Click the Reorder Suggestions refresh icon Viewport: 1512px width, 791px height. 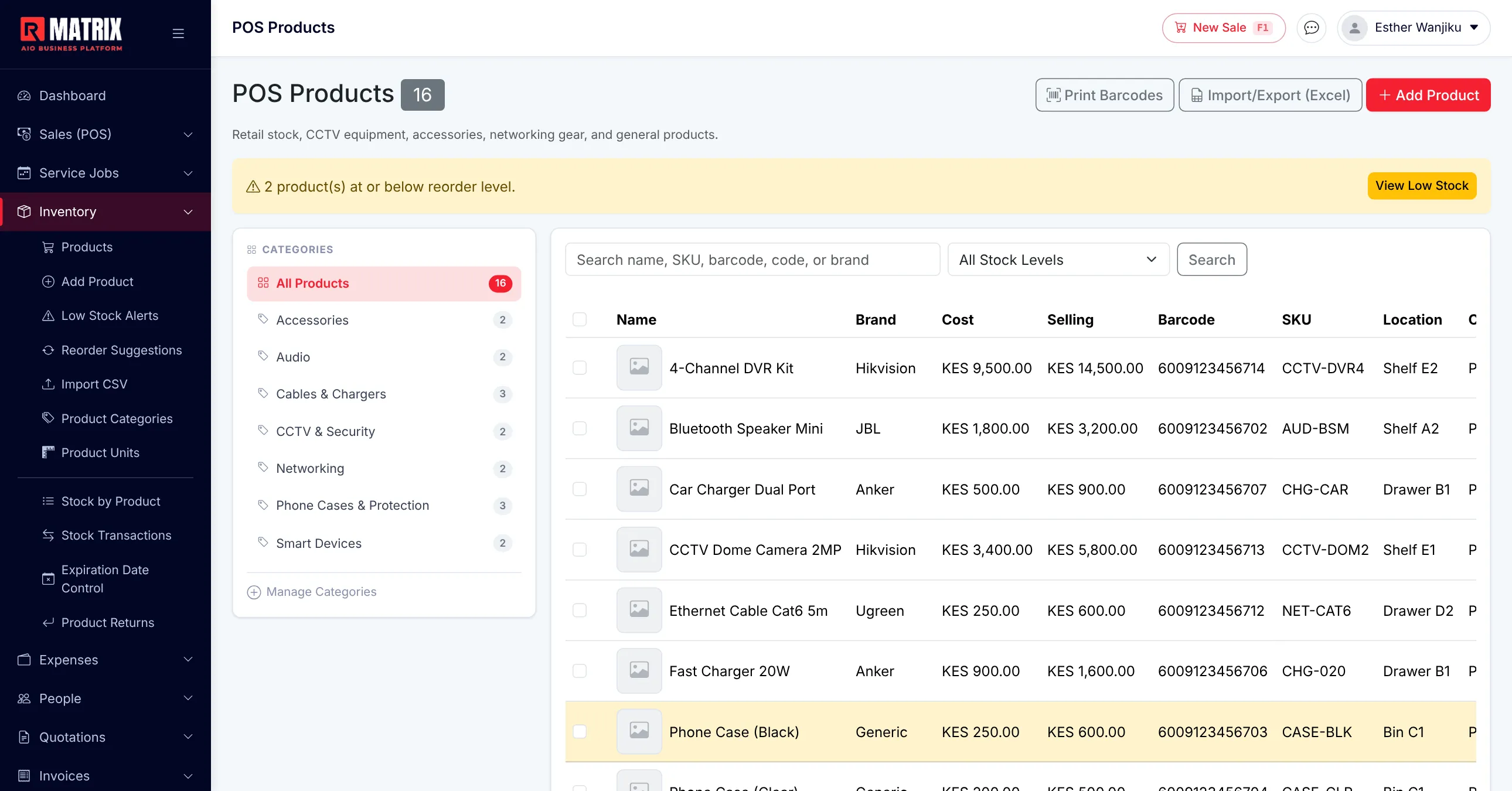[49, 350]
